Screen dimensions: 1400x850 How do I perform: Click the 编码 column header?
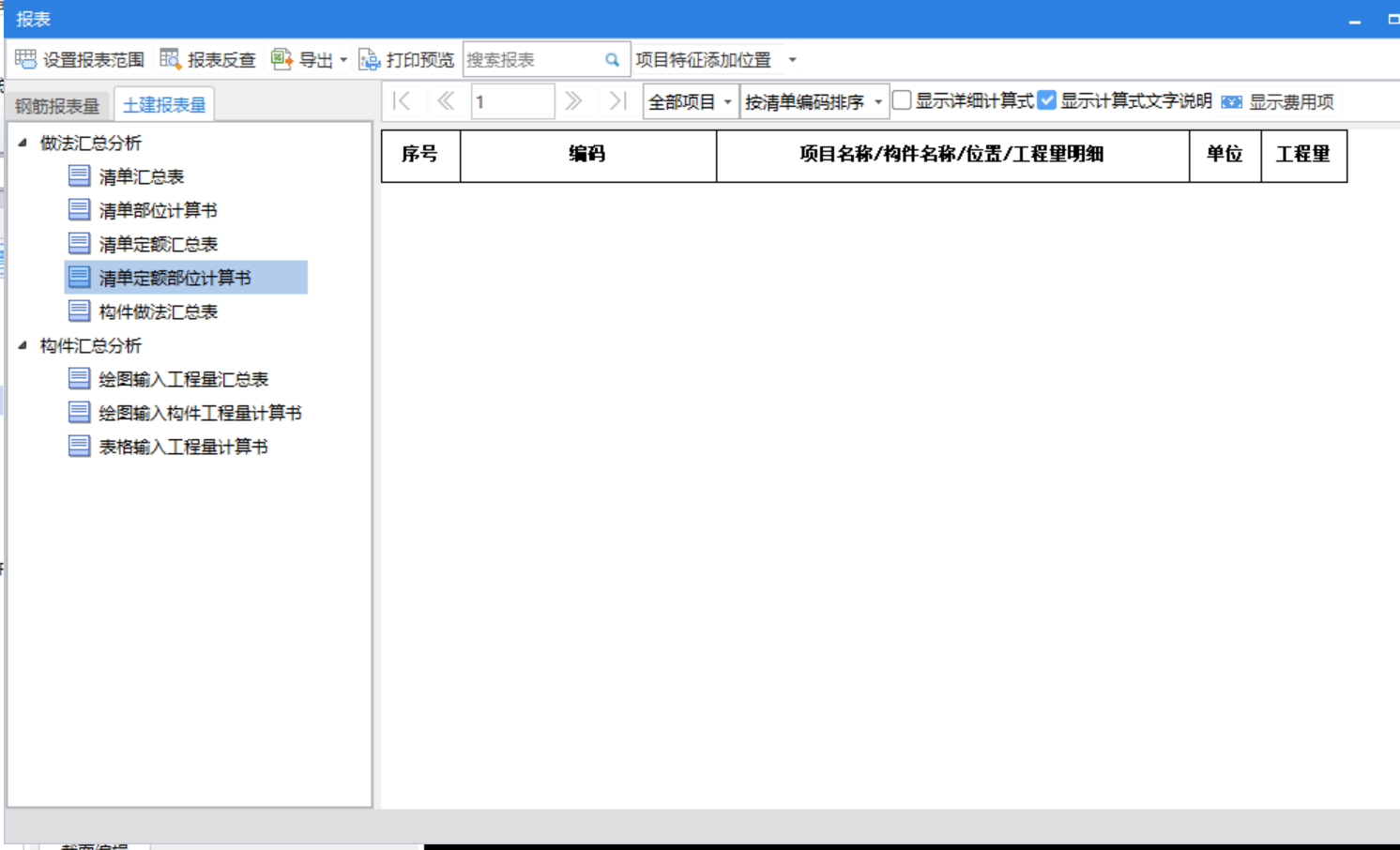click(x=588, y=155)
